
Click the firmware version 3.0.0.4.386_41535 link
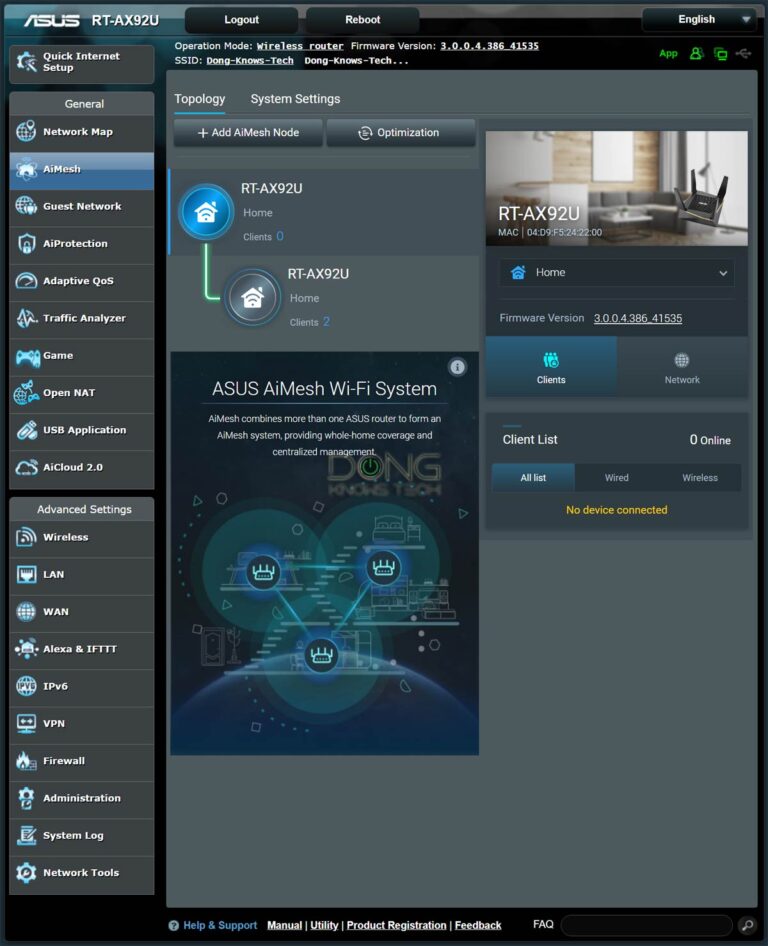637,318
